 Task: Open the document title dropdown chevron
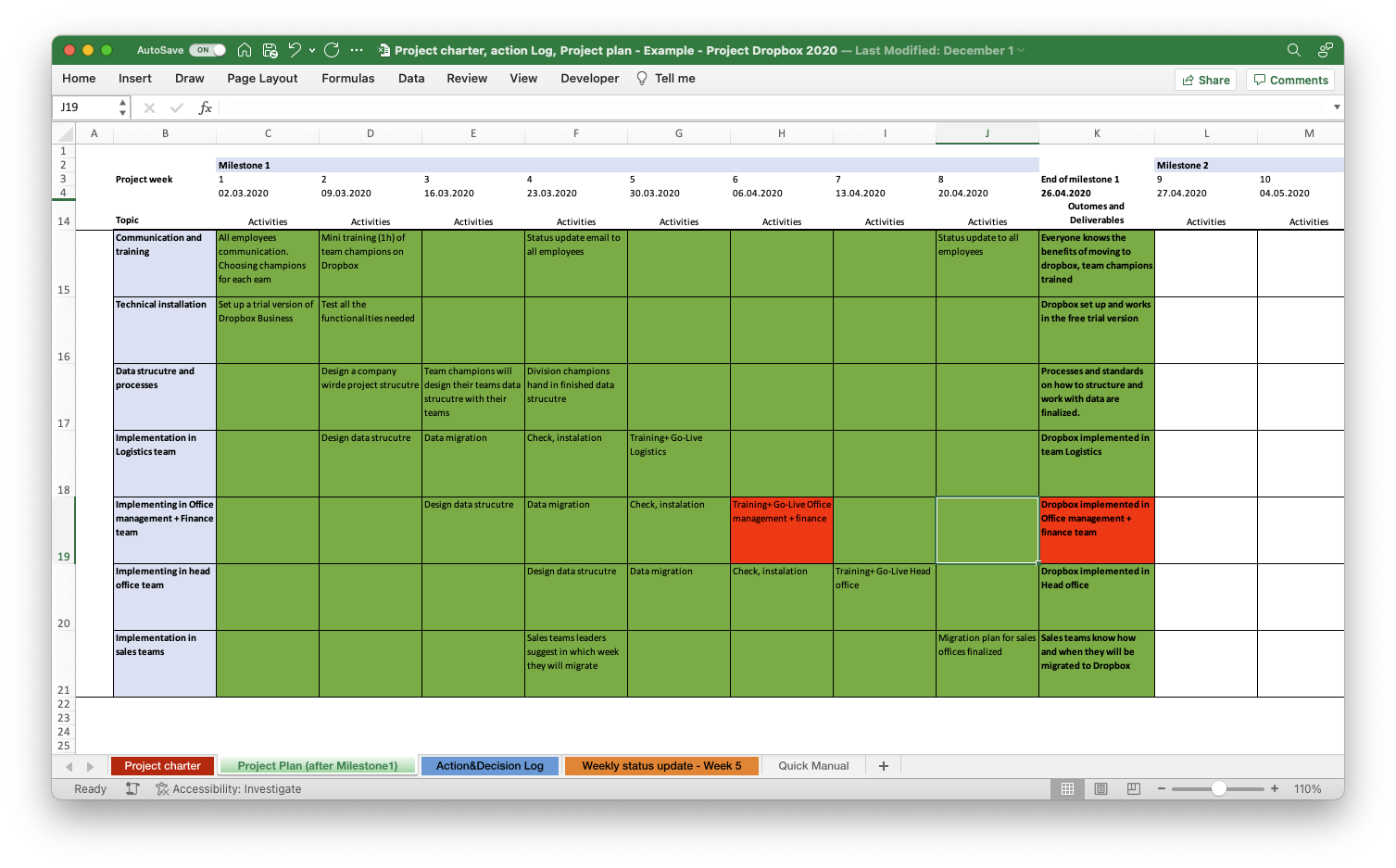coord(1021,50)
